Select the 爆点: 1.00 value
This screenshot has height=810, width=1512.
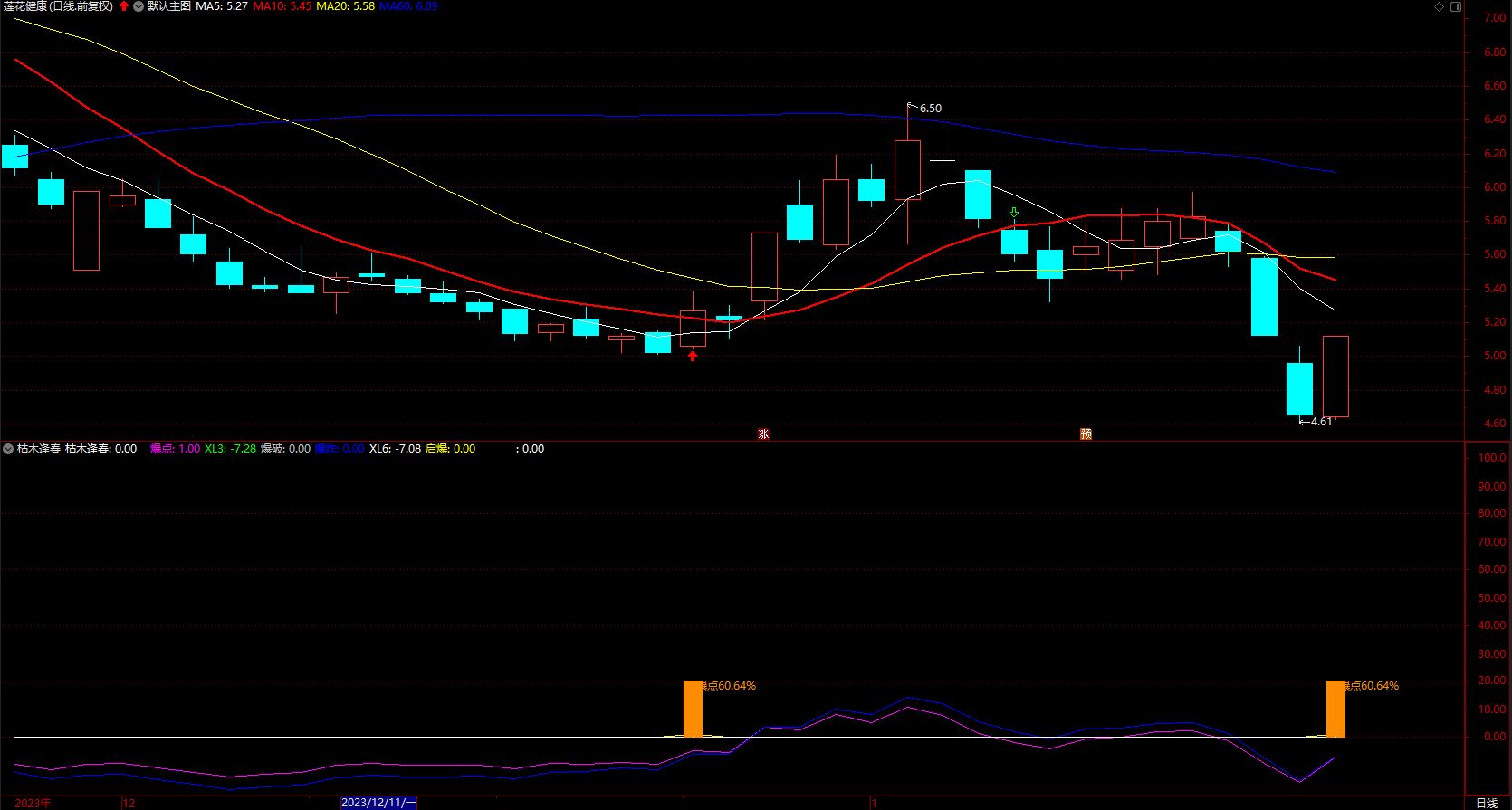(176, 449)
